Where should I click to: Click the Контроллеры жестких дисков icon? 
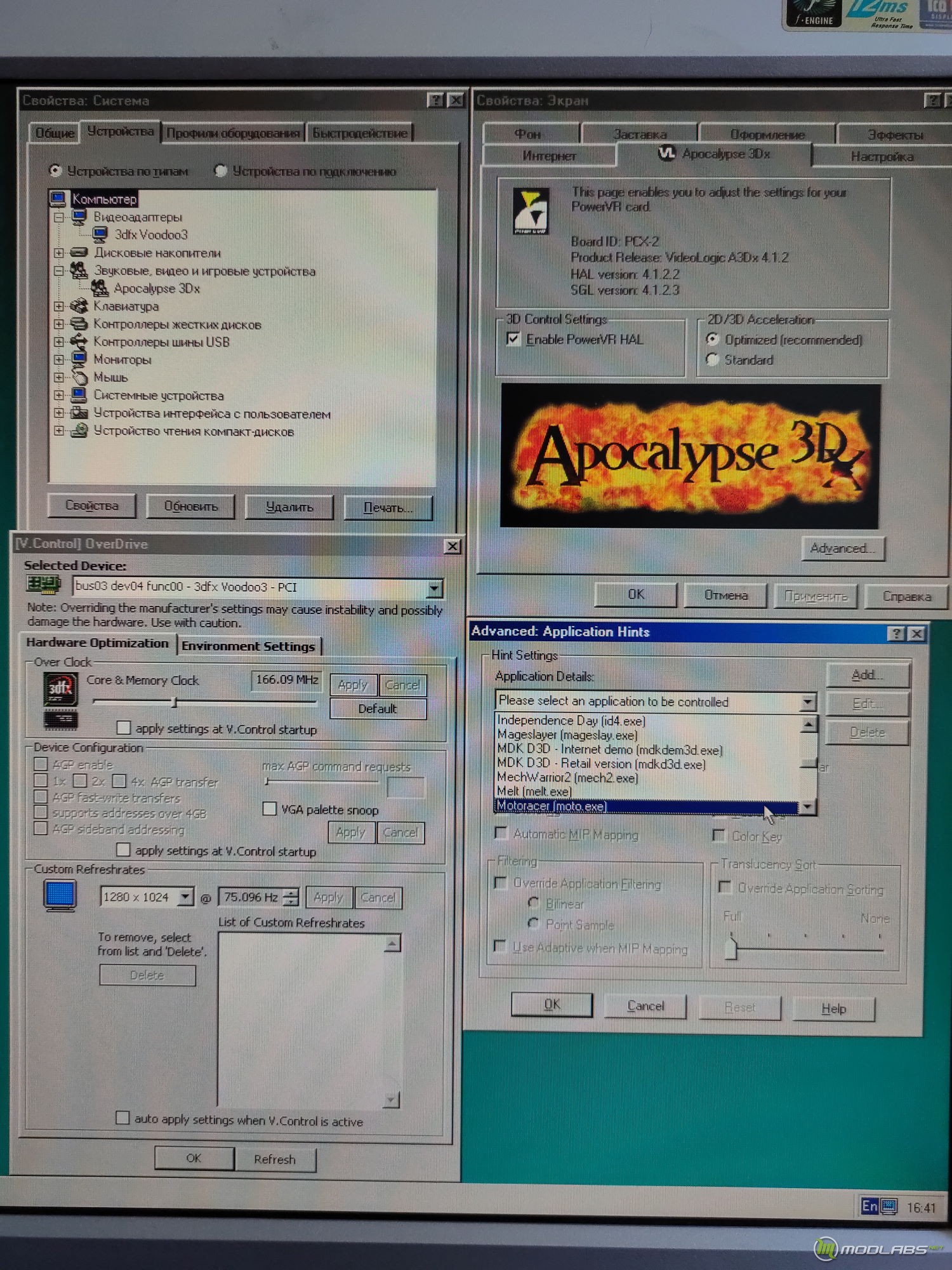pos(79,324)
